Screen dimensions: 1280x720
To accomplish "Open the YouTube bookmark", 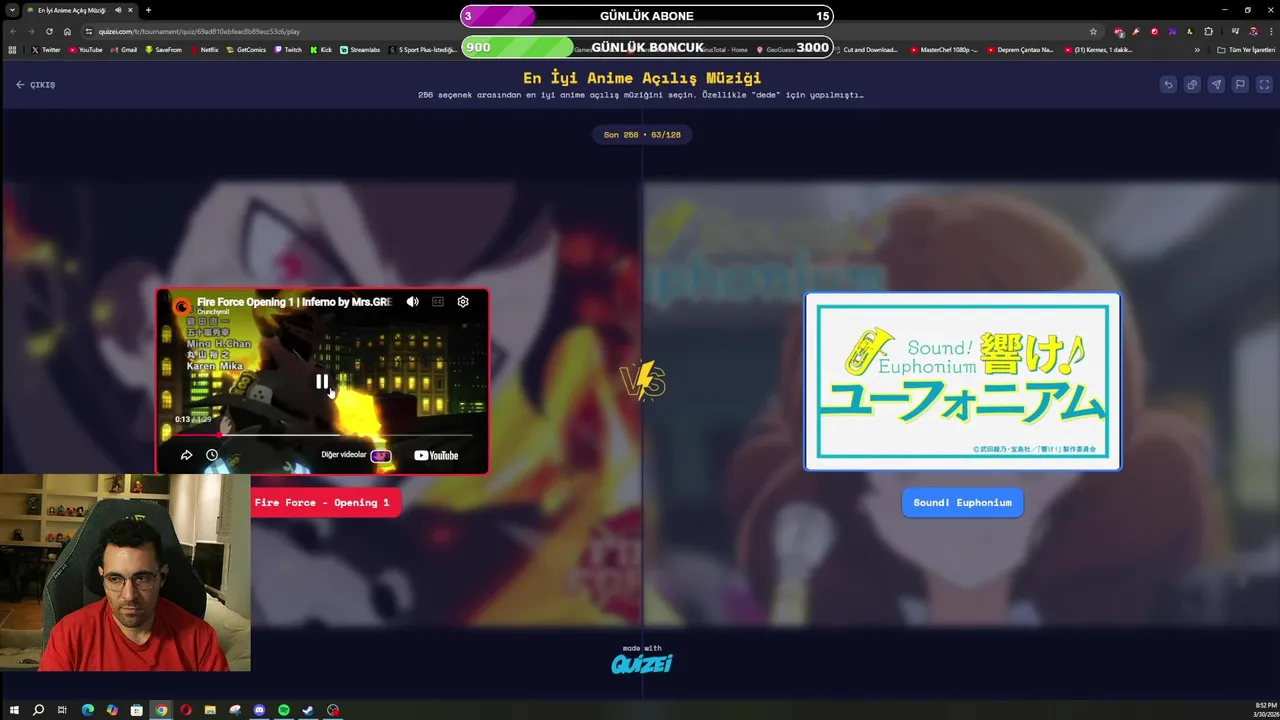I will pyautogui.click(x=85, y=49).
